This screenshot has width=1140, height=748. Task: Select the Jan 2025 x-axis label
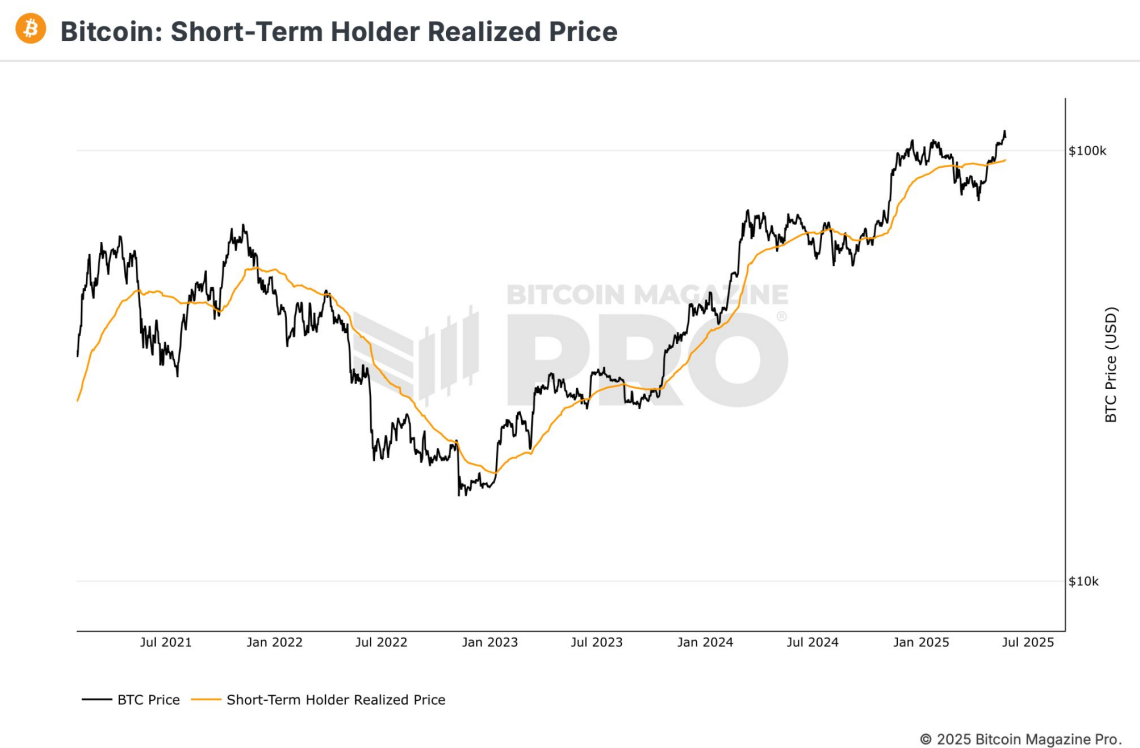point(921,642)
